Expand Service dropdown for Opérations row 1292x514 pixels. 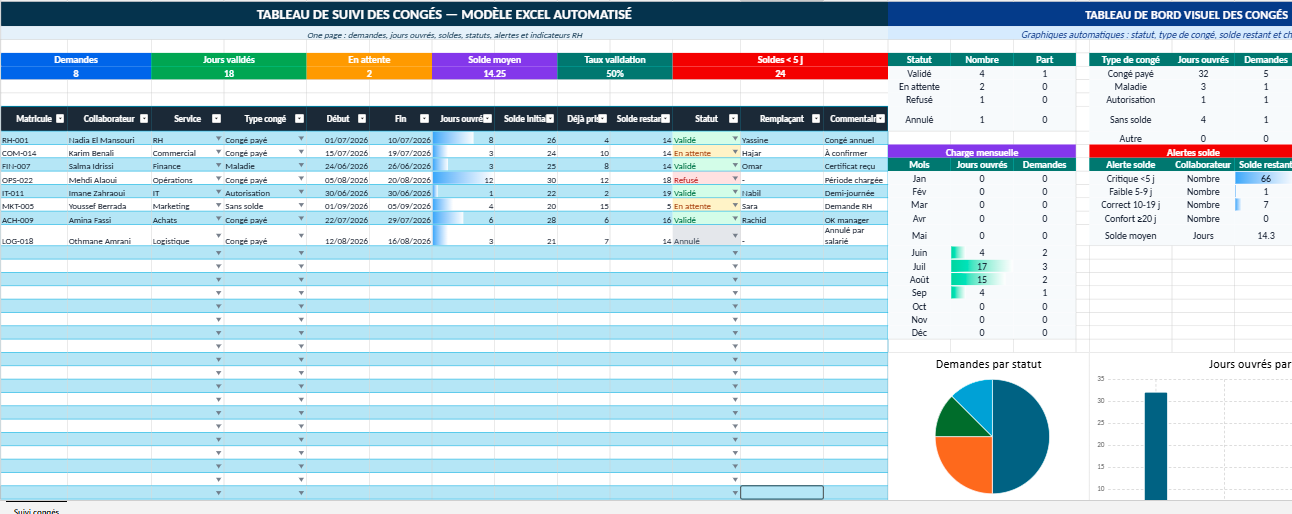coord(218,178)
